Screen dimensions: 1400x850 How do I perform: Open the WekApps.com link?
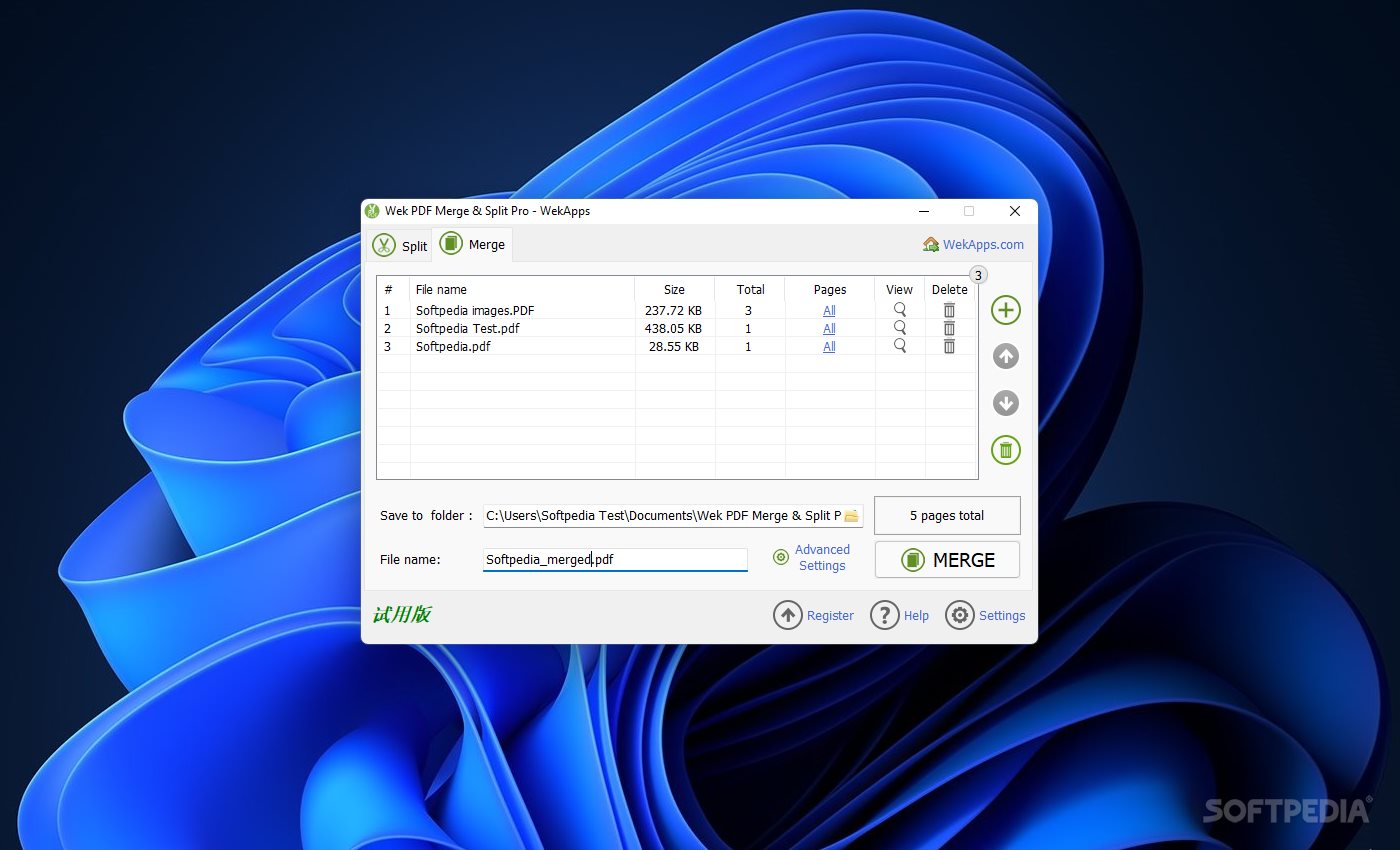tap(983, 244)
